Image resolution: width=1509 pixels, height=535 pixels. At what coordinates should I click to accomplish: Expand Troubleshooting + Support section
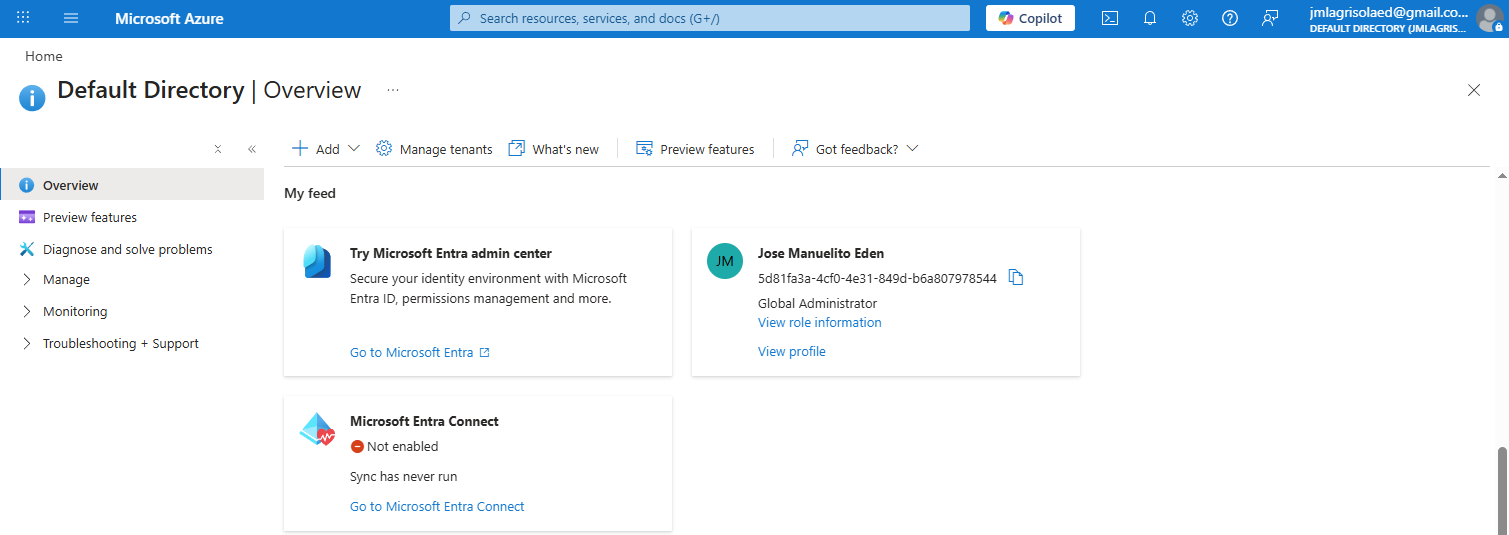tap(120, 344)
